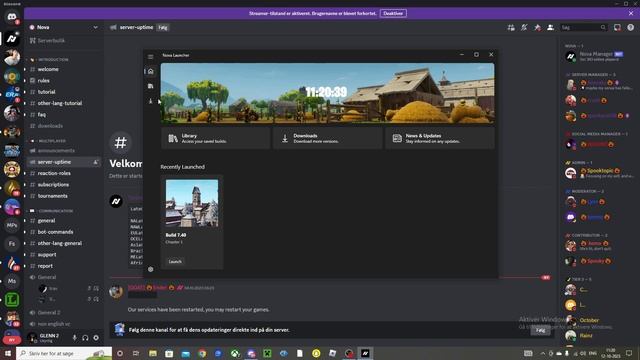Open threads icon in channel header

511,27
